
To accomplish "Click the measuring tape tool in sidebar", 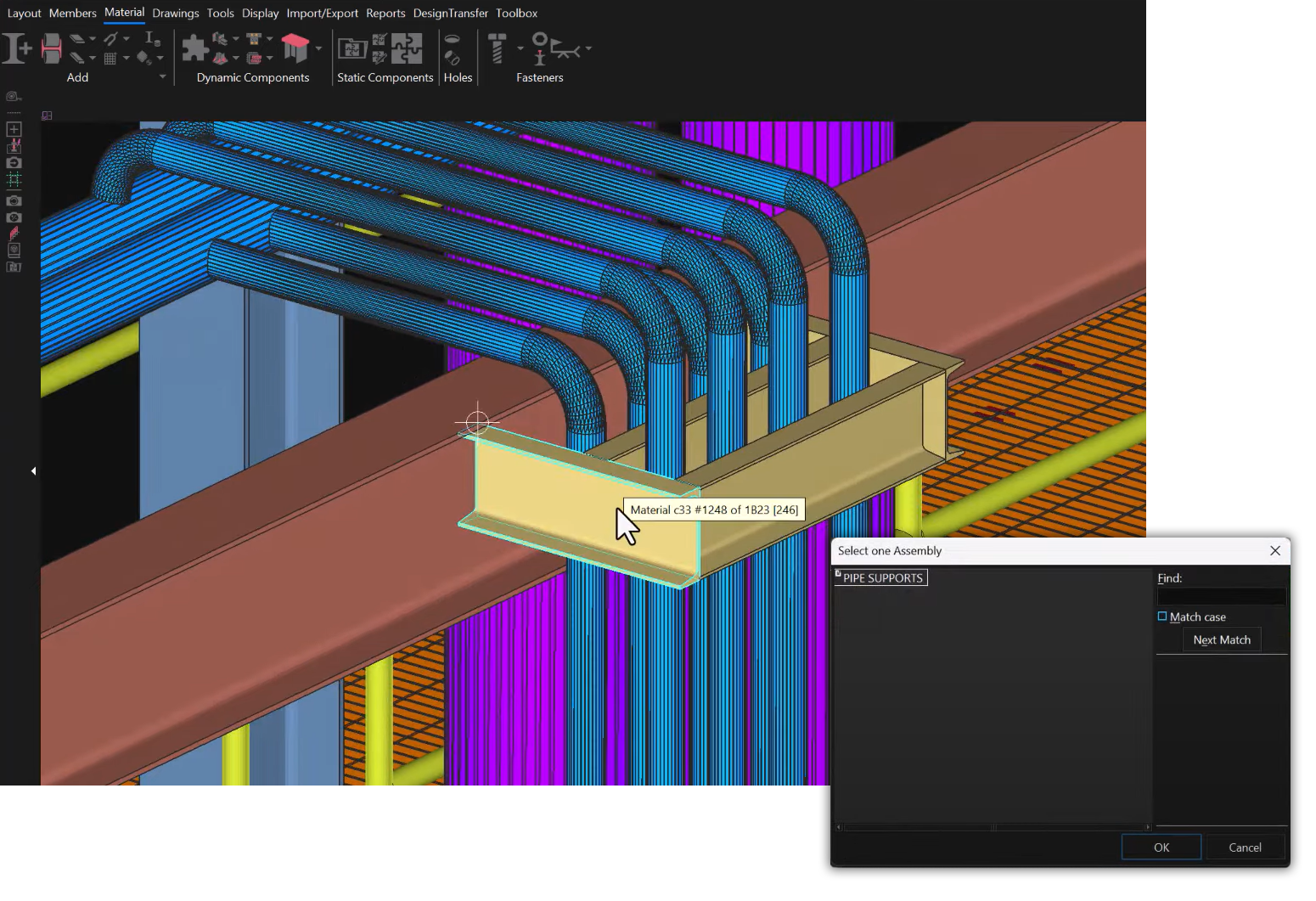I will [14, 97].
